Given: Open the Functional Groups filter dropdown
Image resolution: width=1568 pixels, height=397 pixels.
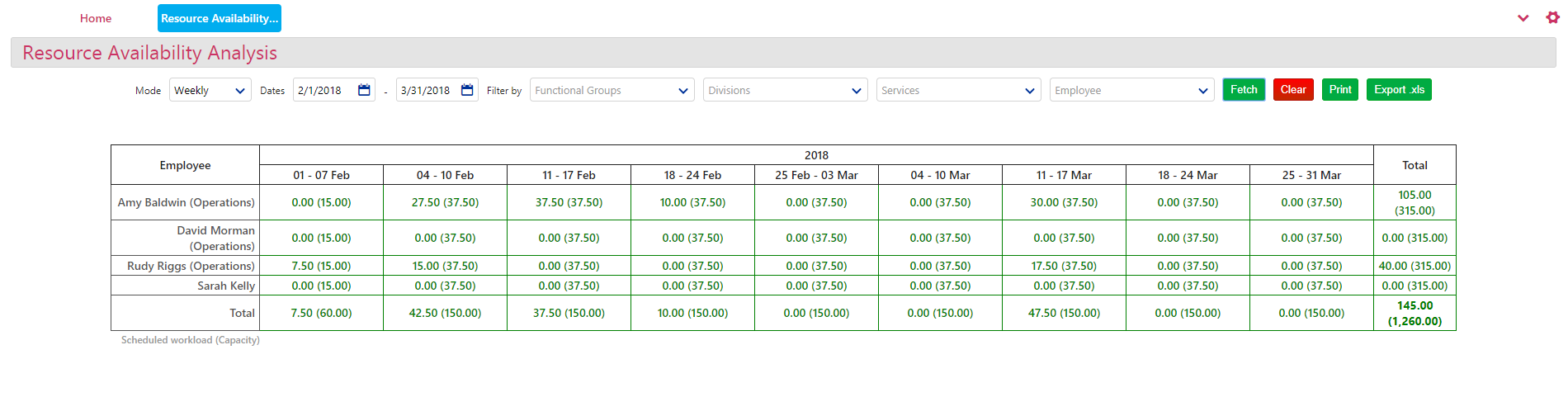Looking at the screenshot, I should click(612, 90).
